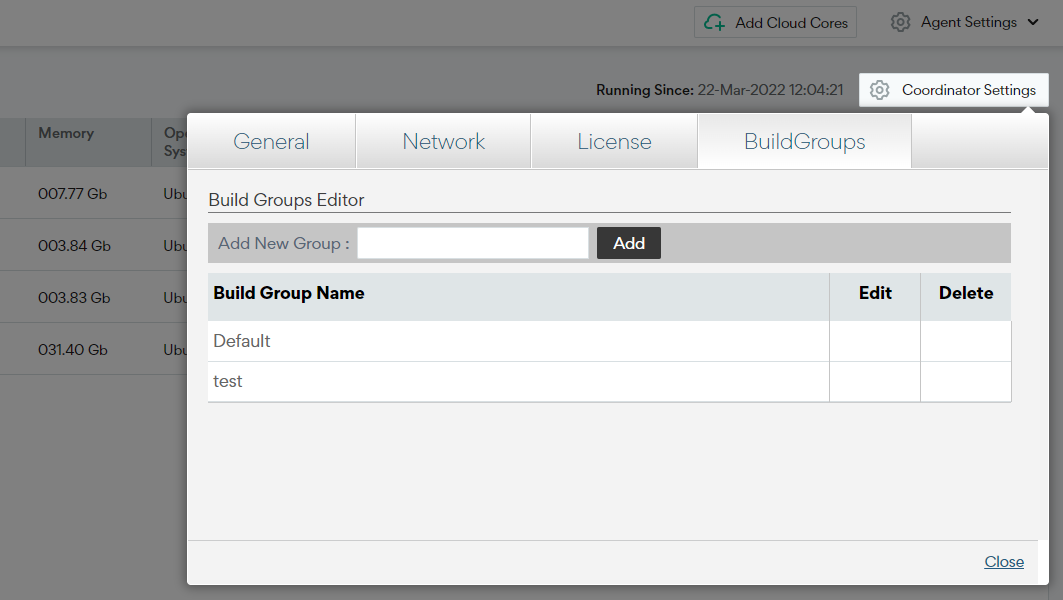This screenshot has width=1063, height=600.
Task: Click the Add button to create group
Action: click(x=628, y=242)
